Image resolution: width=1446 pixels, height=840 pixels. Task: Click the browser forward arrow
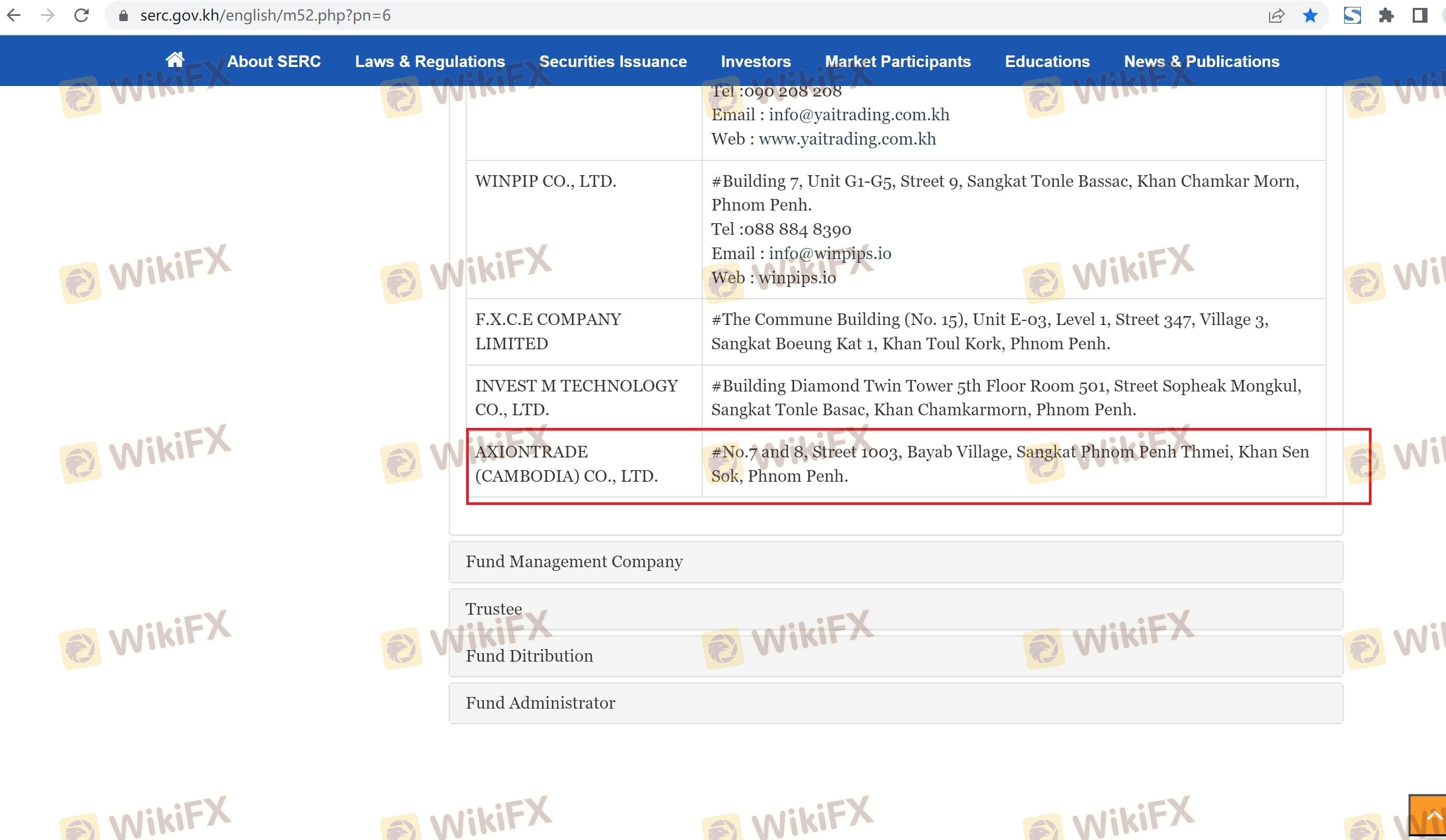click(x=48, y=15)
